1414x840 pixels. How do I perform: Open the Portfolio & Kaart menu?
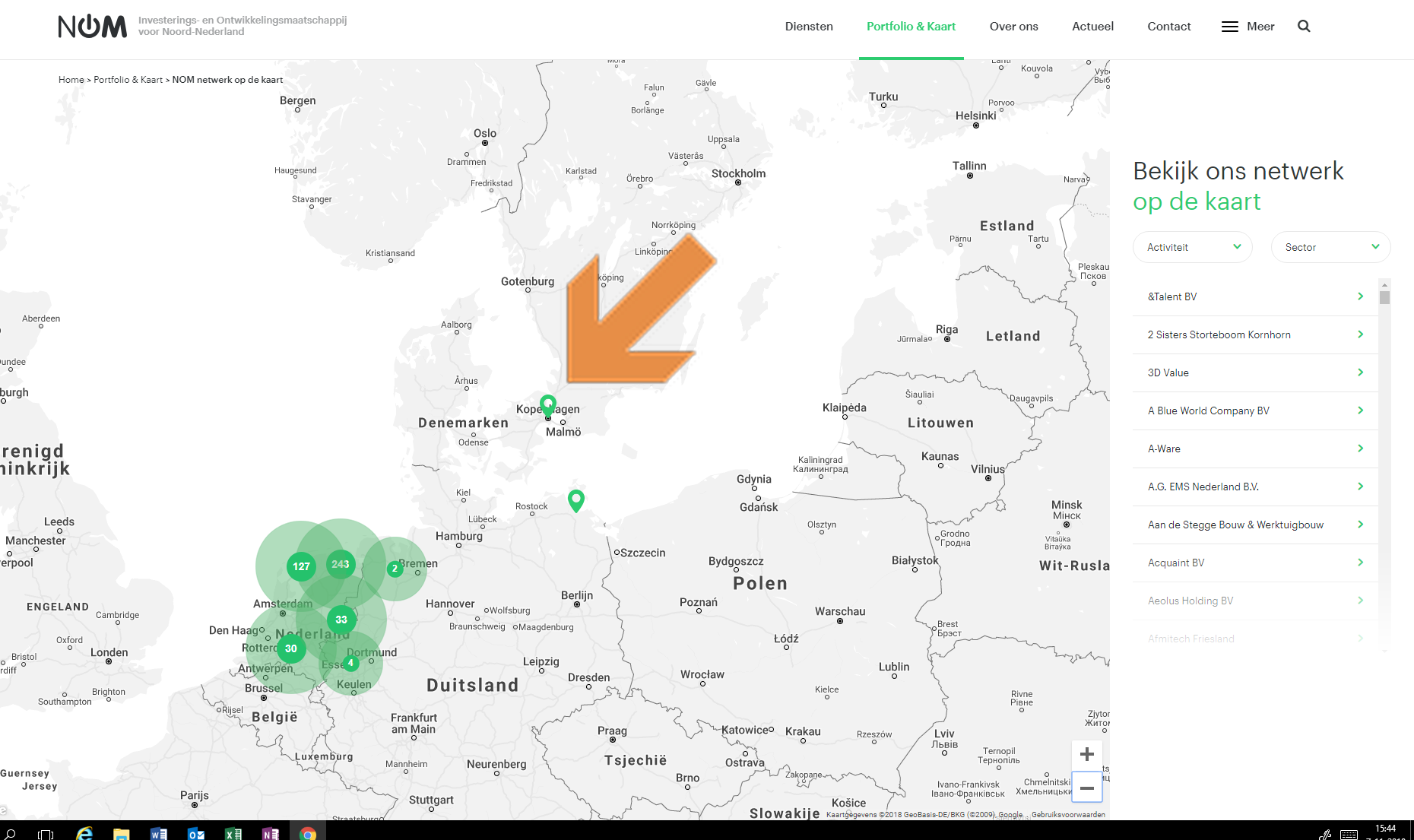tap(911, 27)
